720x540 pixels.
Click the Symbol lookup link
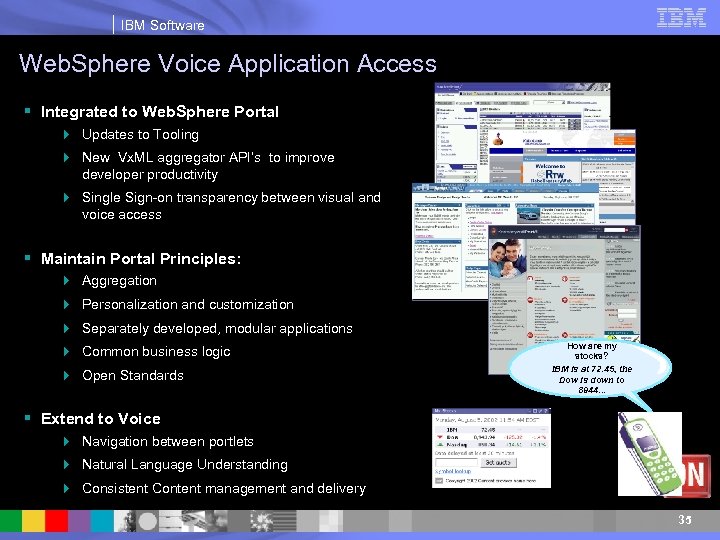click(x=453, y=472)
